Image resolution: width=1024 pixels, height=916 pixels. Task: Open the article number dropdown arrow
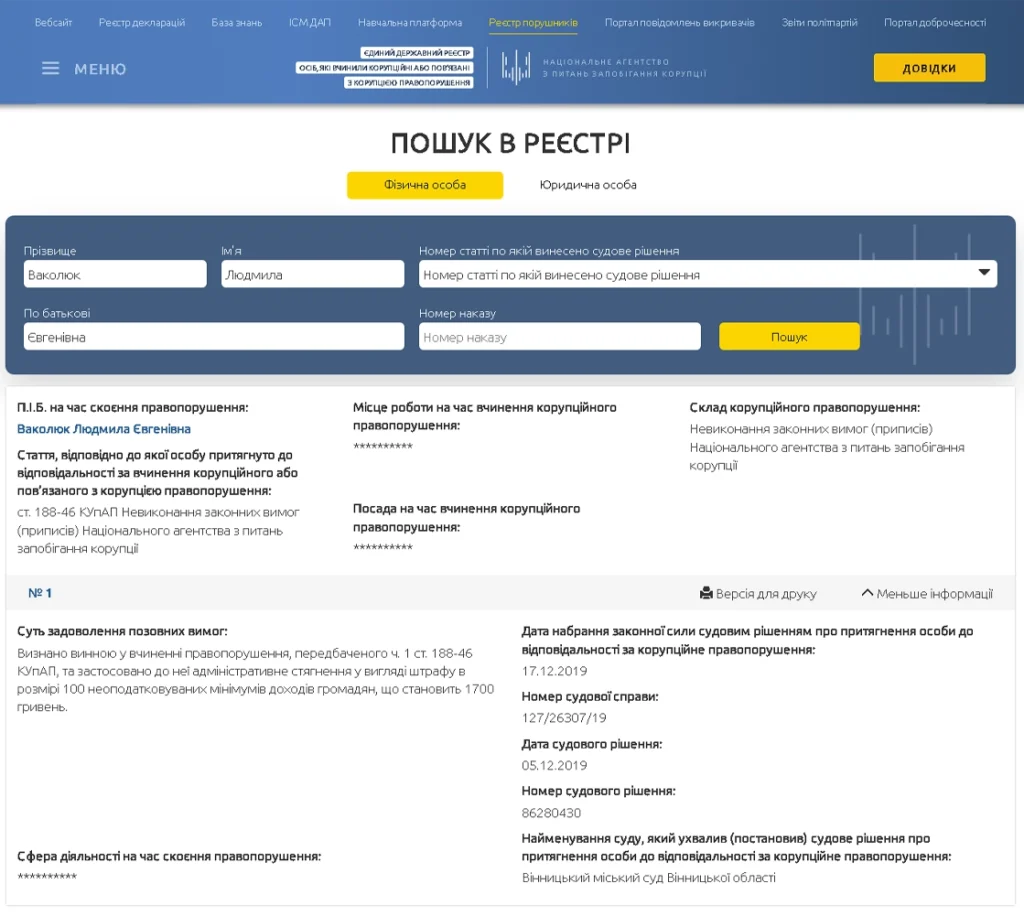coord(984,273)
